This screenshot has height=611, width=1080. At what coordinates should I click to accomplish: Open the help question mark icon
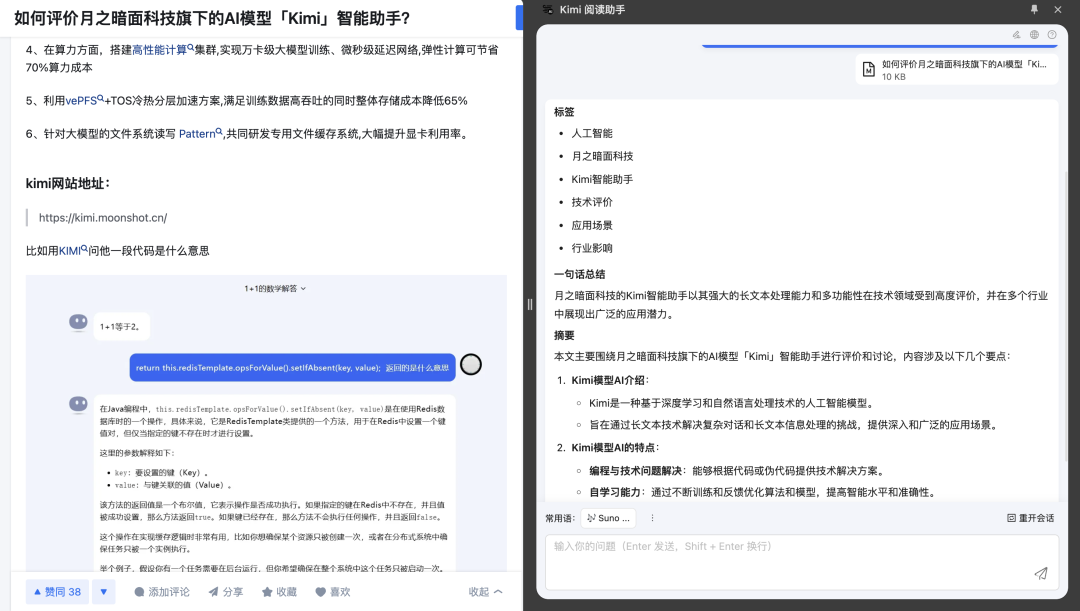(1052, 34)
